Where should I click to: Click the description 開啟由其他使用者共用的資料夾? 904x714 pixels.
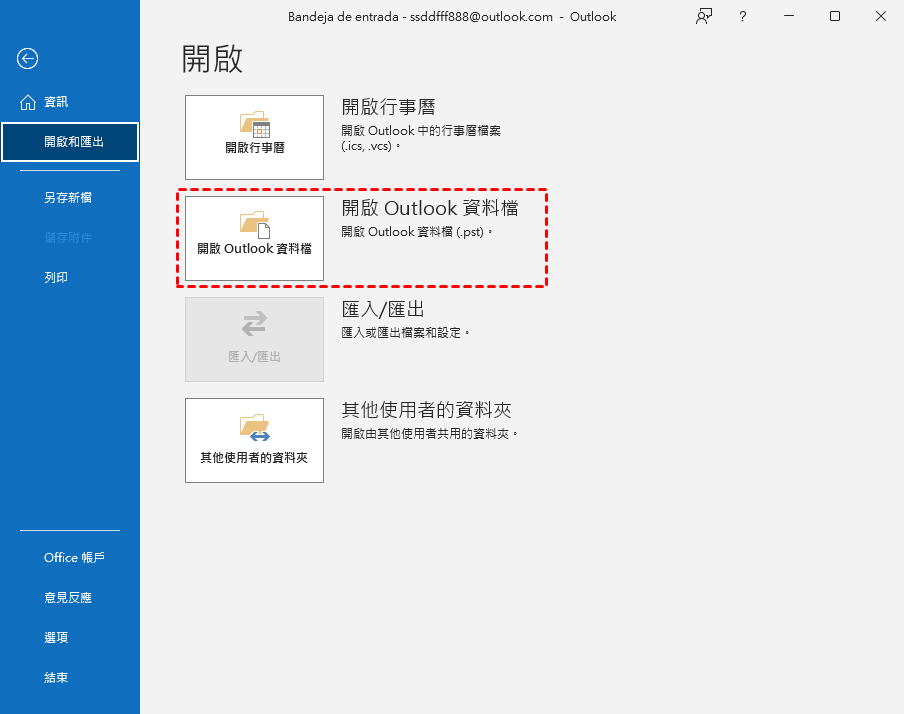point(430,434)
